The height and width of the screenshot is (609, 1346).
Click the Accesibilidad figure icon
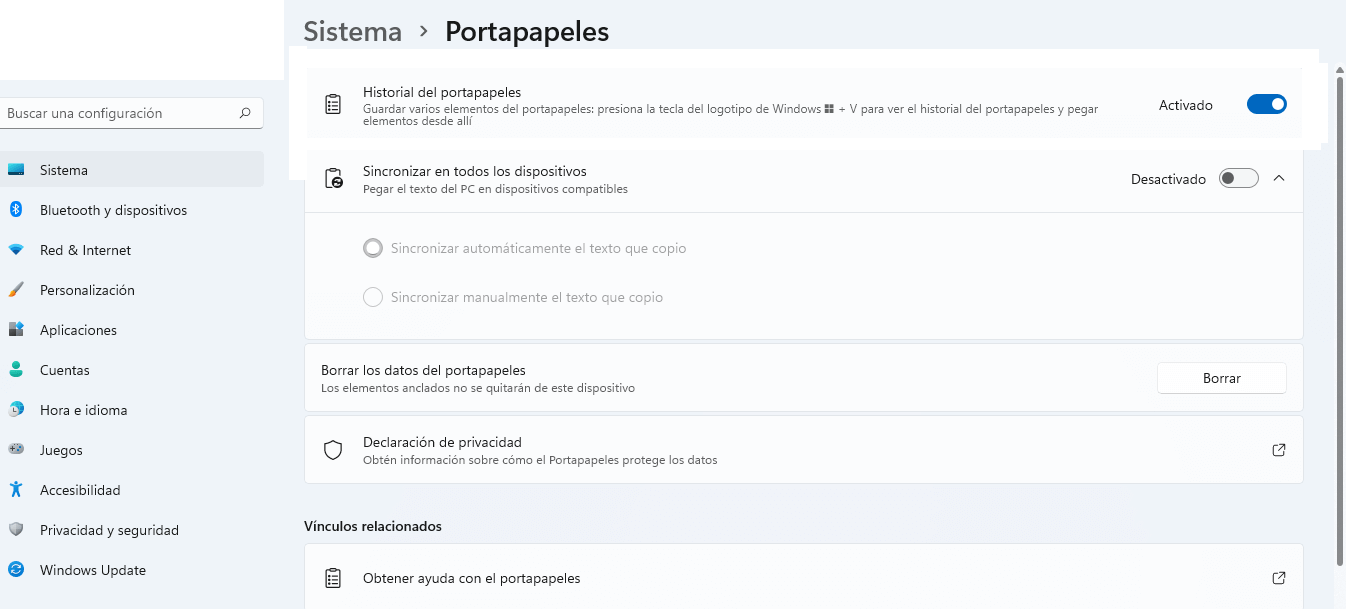click(x=16, y=490)
